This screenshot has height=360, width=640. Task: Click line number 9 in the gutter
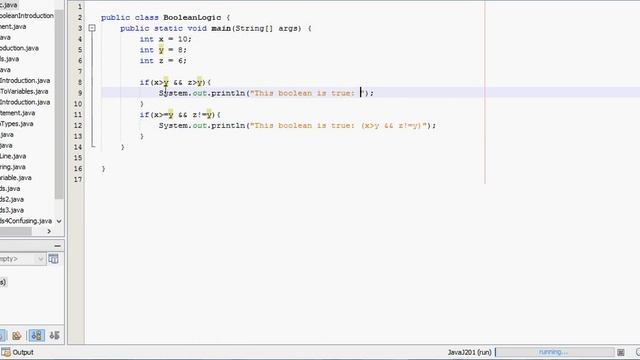point(80,93)
